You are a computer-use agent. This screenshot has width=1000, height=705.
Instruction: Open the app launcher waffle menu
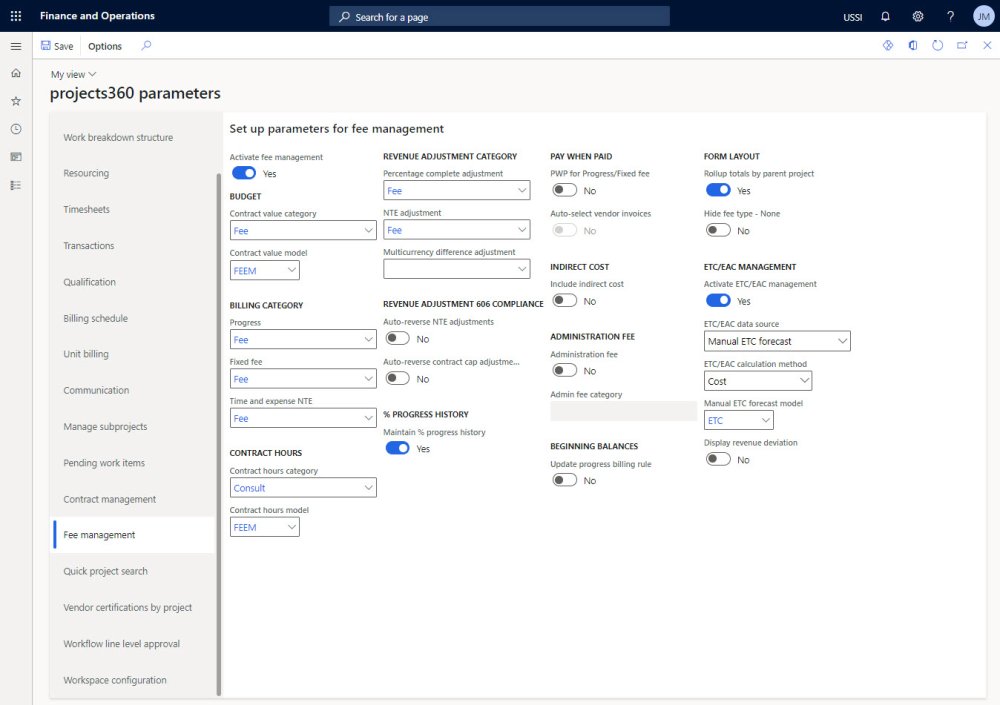pos(16,16)
